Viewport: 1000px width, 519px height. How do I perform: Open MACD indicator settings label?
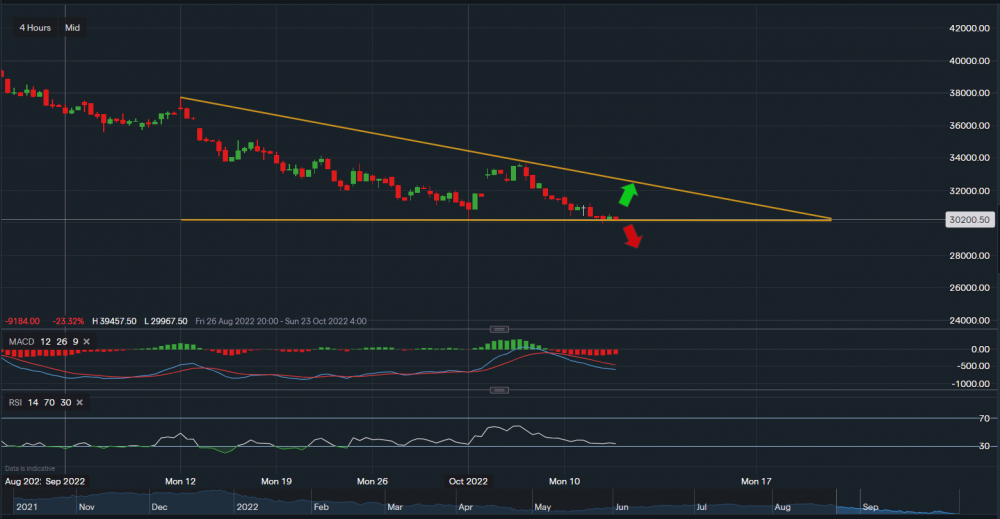[x=20, y=342]
